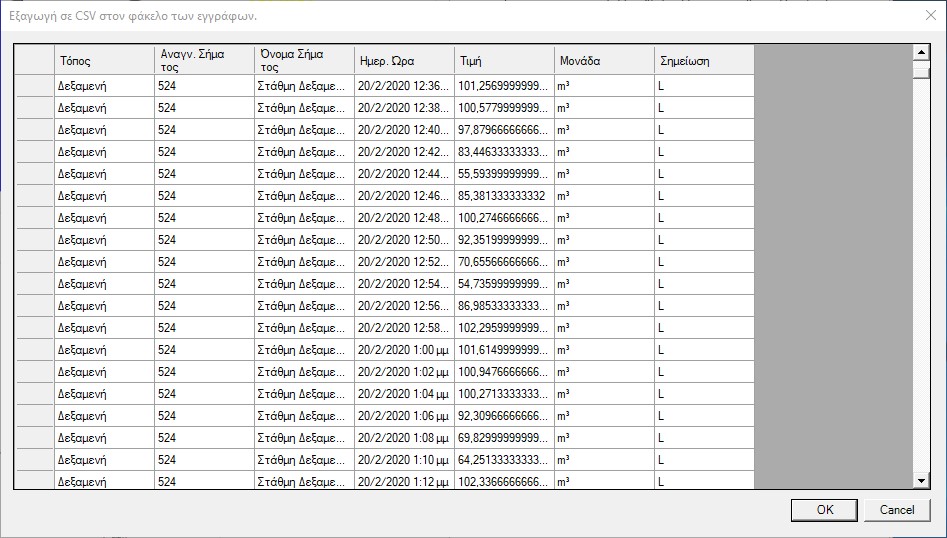The width and height of the screenshot is (947, 538).
Task: Click the Σημείωση column header
Action: point(704,60)
